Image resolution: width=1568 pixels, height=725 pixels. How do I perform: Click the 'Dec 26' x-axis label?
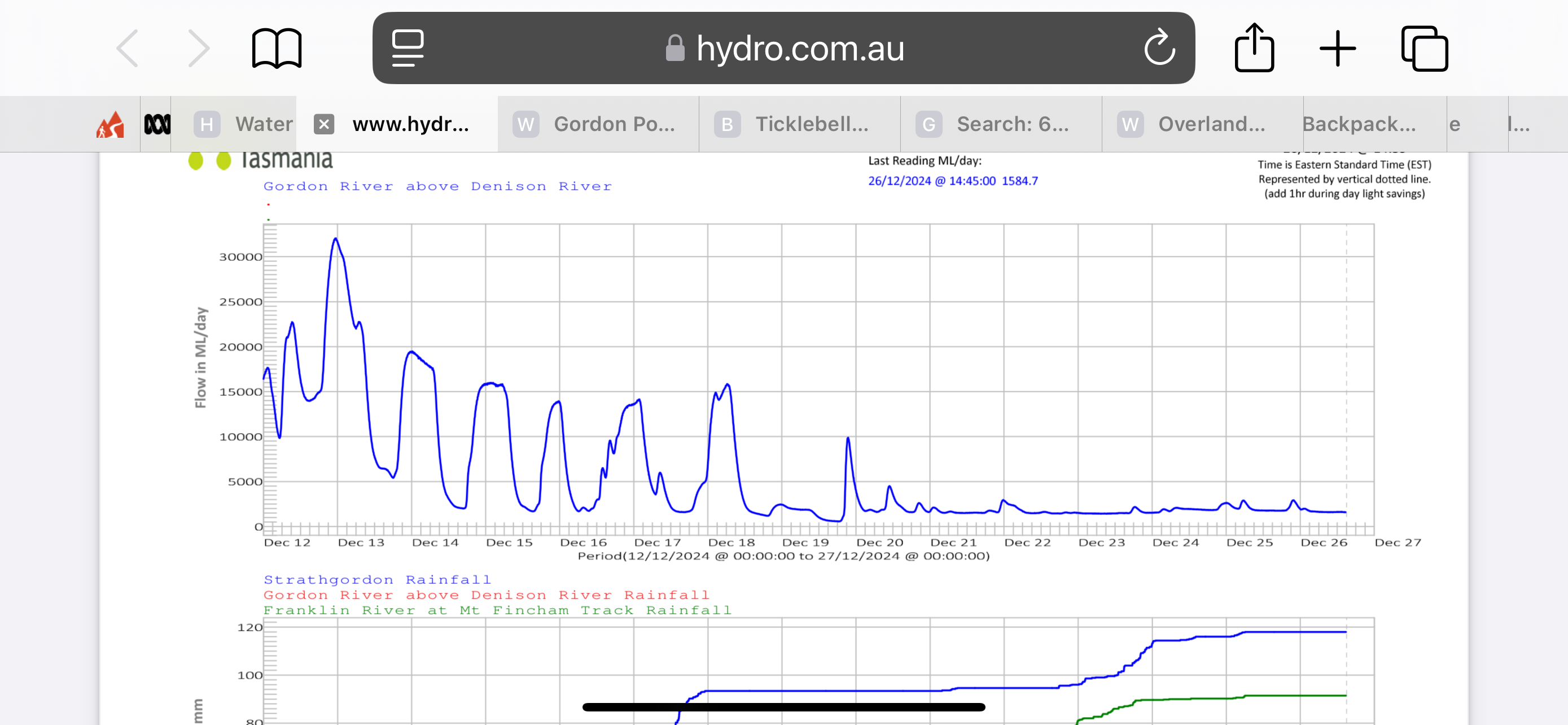click(x=1324, y=543)
